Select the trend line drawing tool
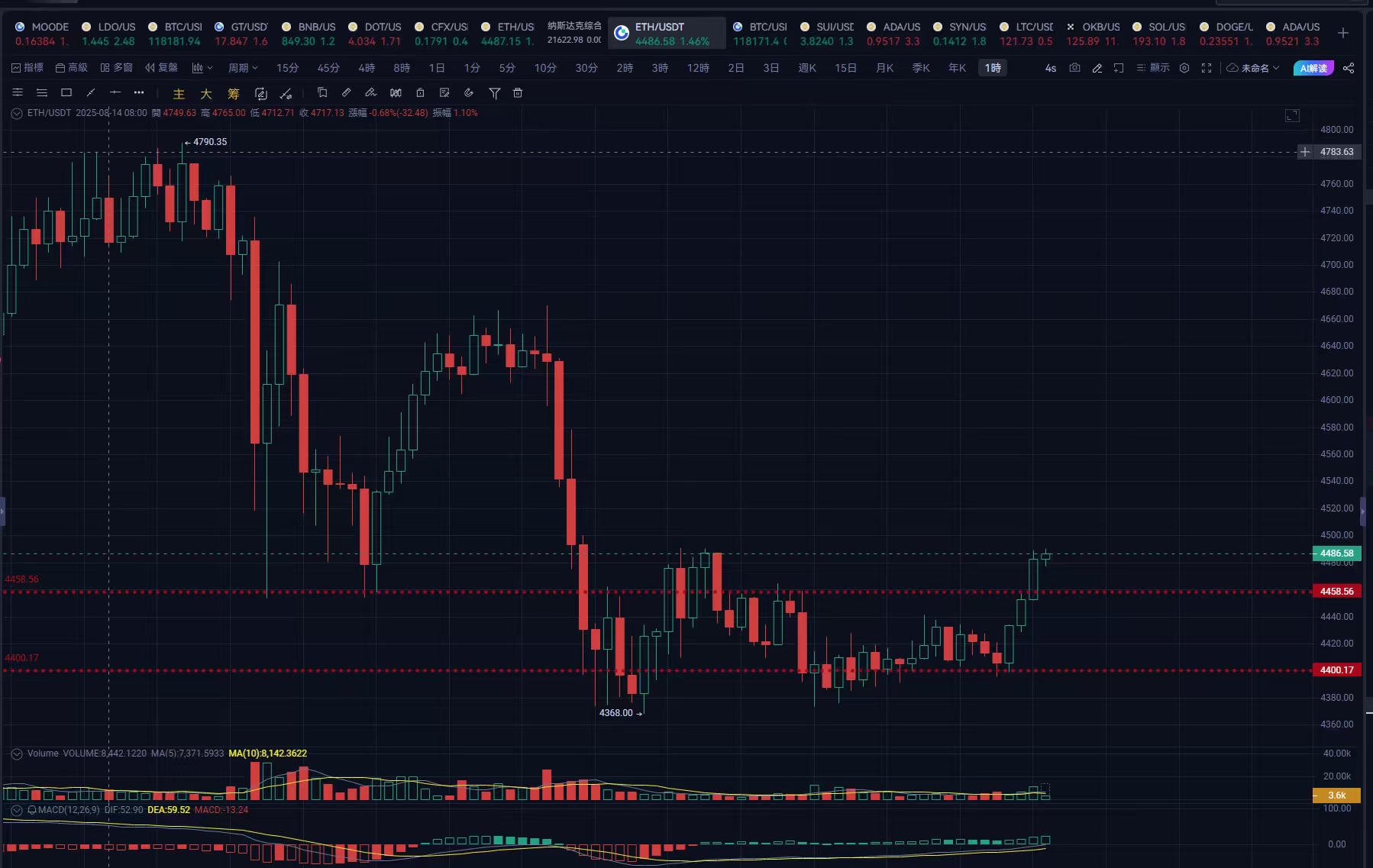This screenshot has height=868, width=1373. [x=91, y=92]
